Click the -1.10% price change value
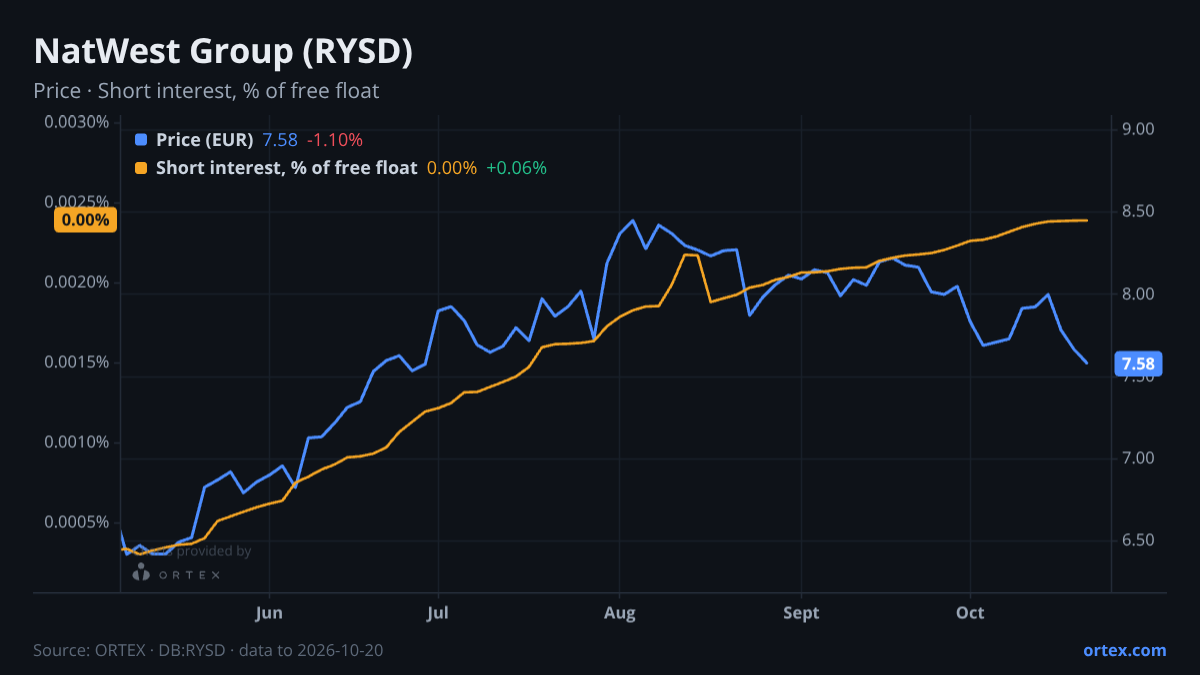 click(334, 140)
